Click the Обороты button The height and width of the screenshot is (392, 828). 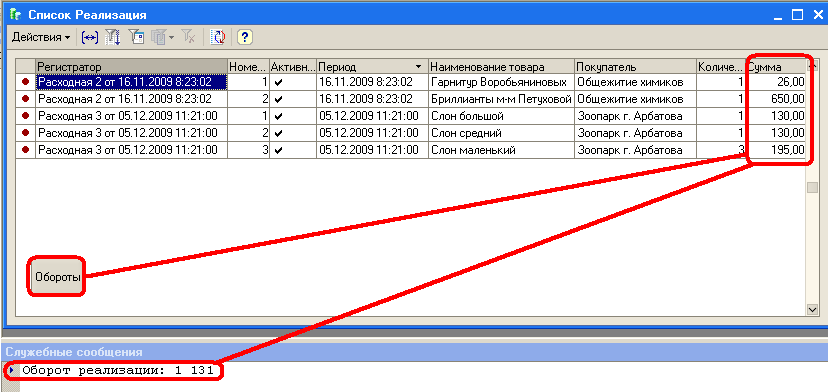pos(57,277)
